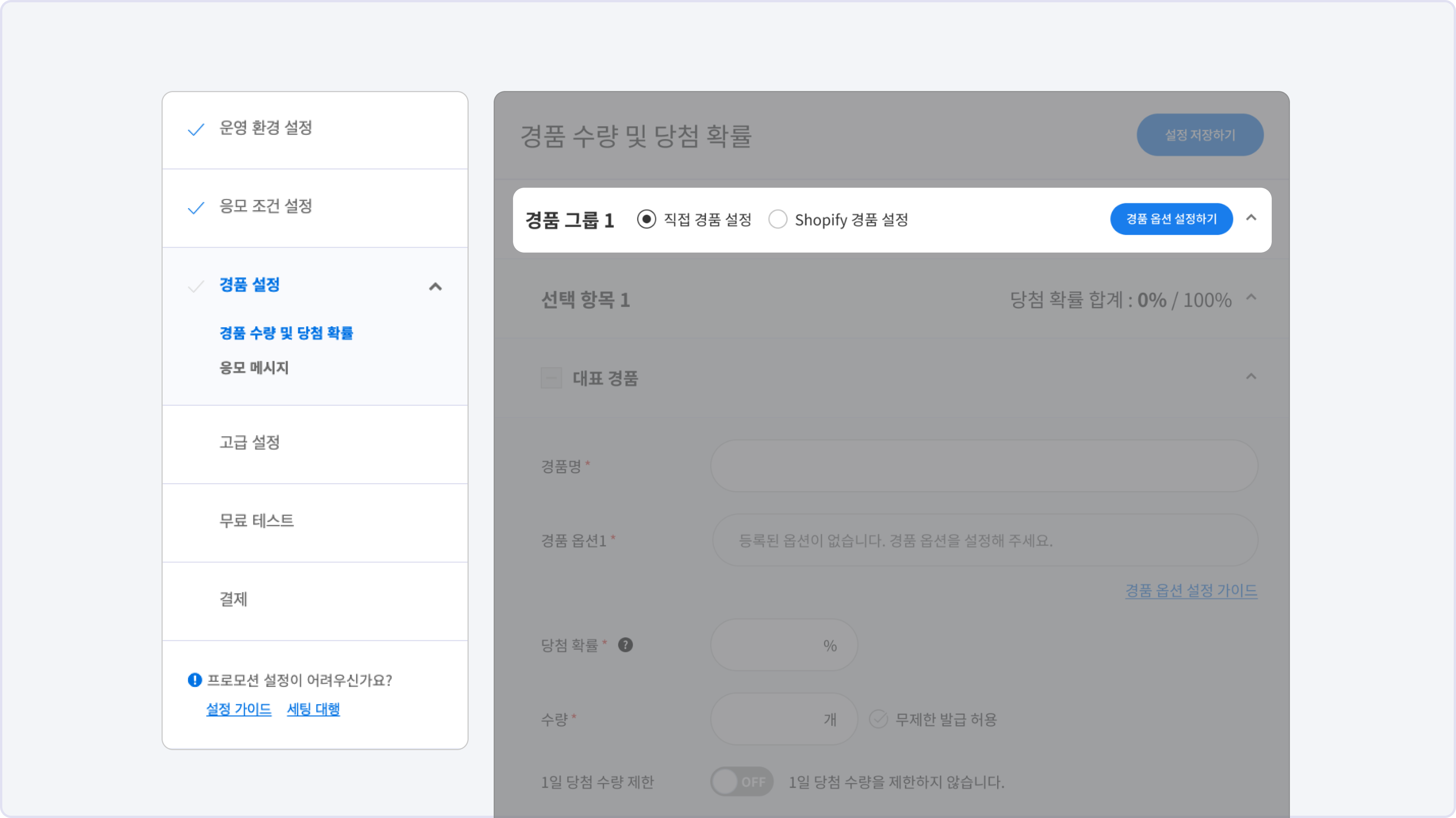Collapse the 대표 경품 section chevron
The image size is (1456, 818).
click(1251, 377)
